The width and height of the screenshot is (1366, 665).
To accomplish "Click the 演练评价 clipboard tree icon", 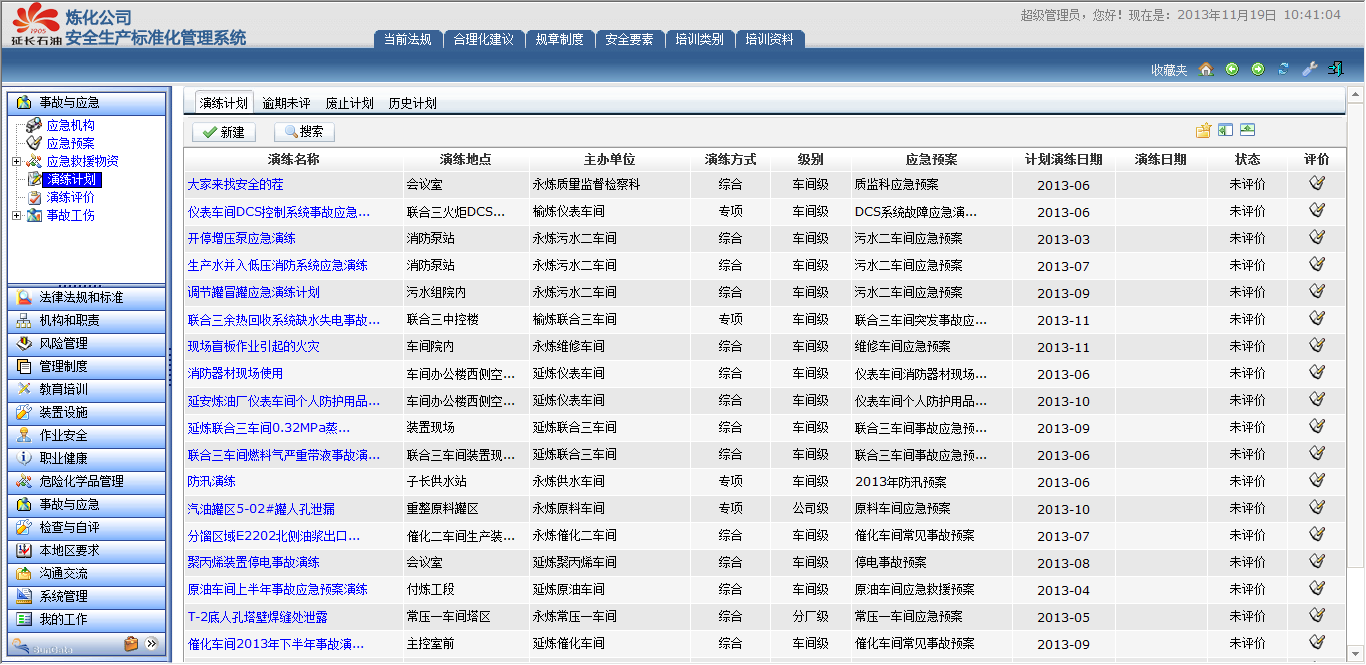I will 34,197.
